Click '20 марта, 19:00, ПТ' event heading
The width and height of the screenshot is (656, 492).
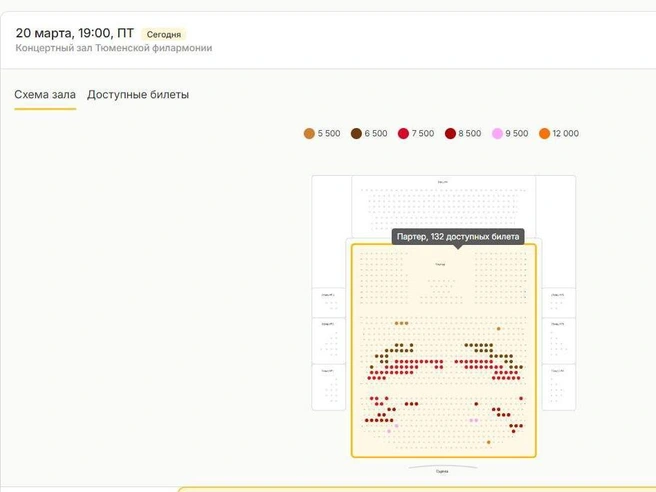coord(75,33)
